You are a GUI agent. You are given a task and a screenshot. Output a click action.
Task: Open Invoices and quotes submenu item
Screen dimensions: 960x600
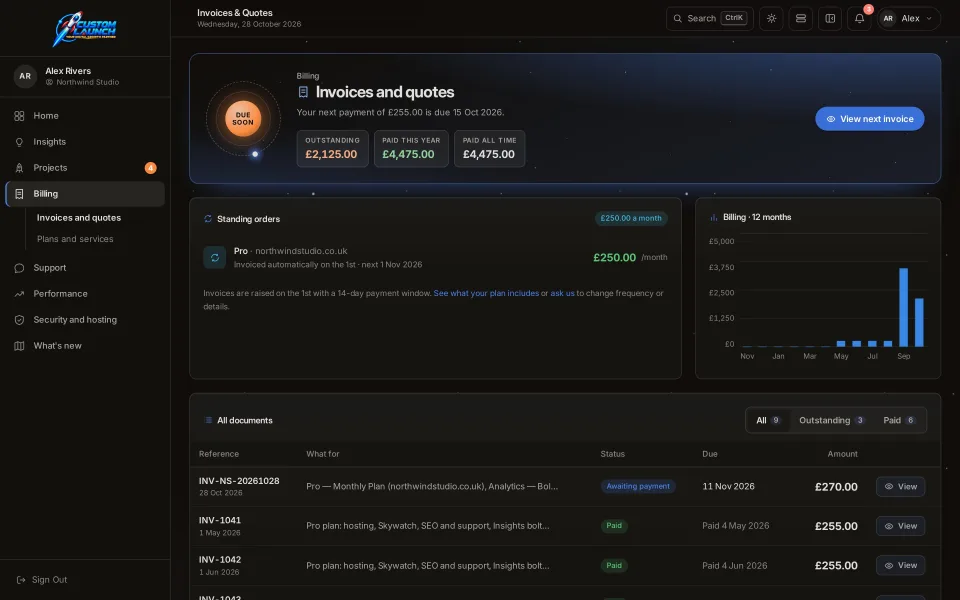point(78,217)
